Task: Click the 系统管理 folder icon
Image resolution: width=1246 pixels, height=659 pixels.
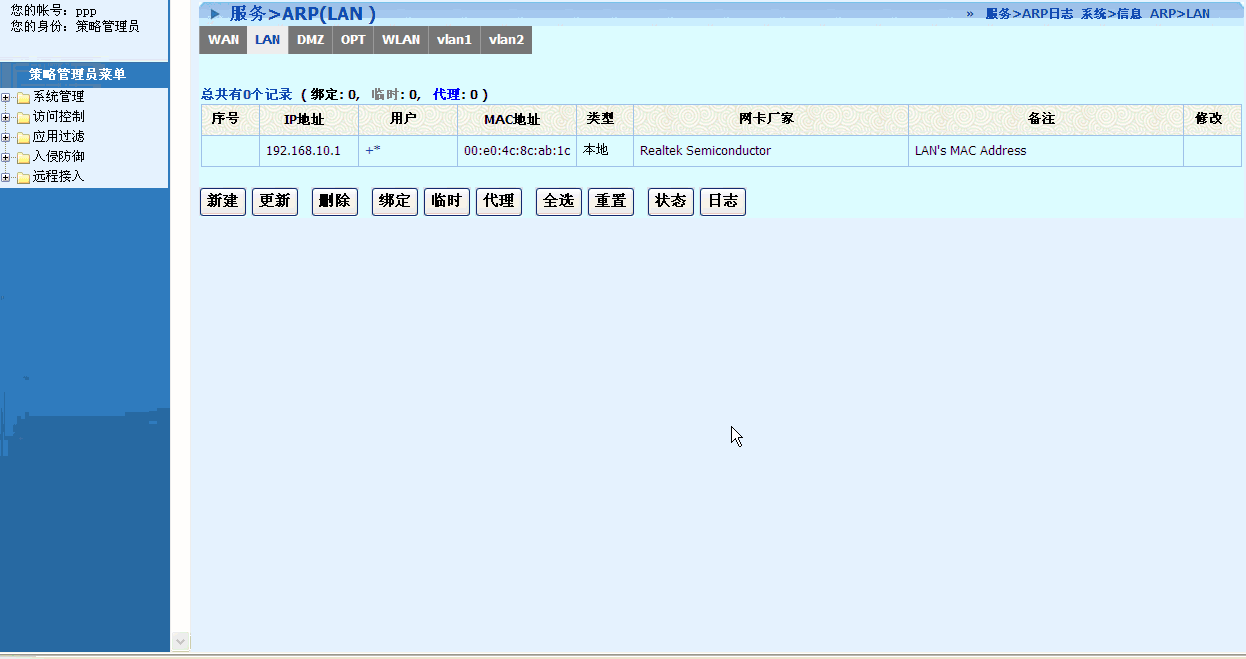Action: pos(23,97)
